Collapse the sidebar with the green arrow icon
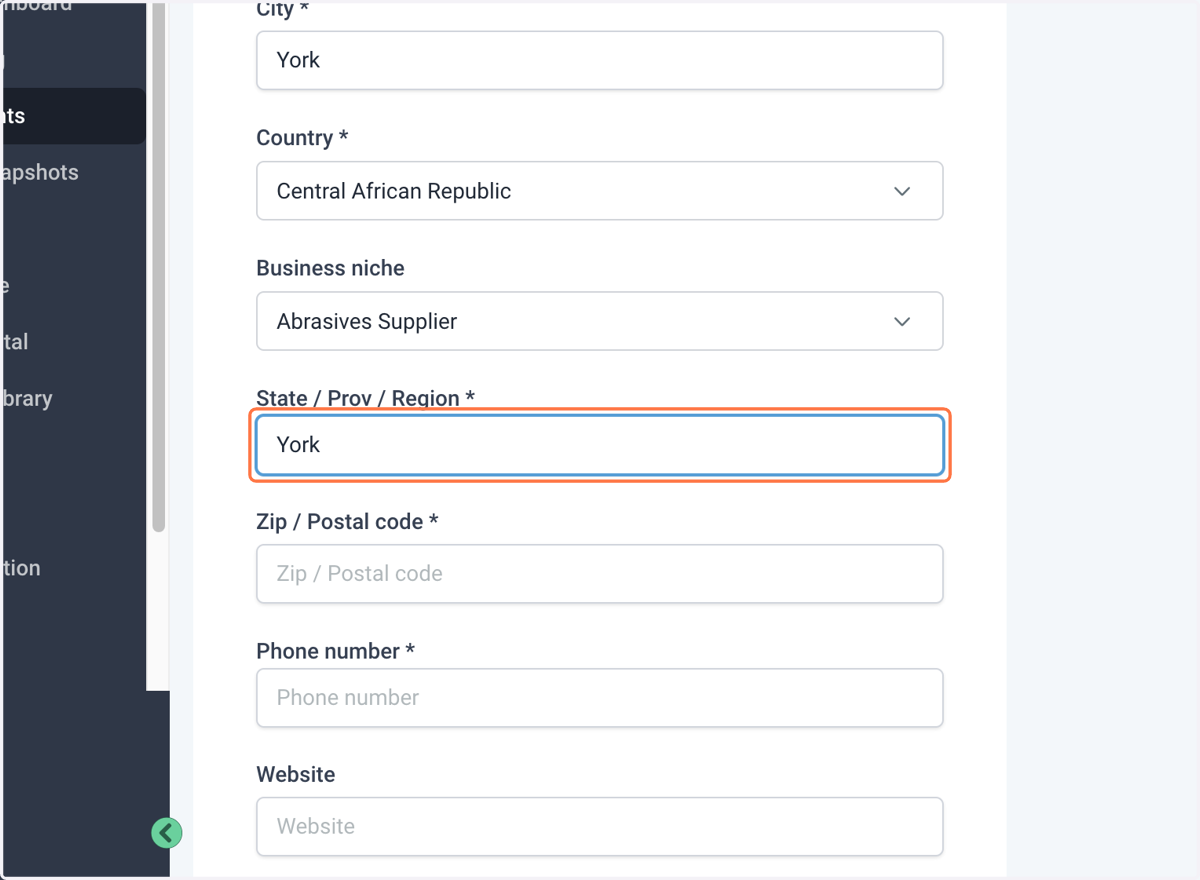 pyautogui.click(x=167, y=832)
